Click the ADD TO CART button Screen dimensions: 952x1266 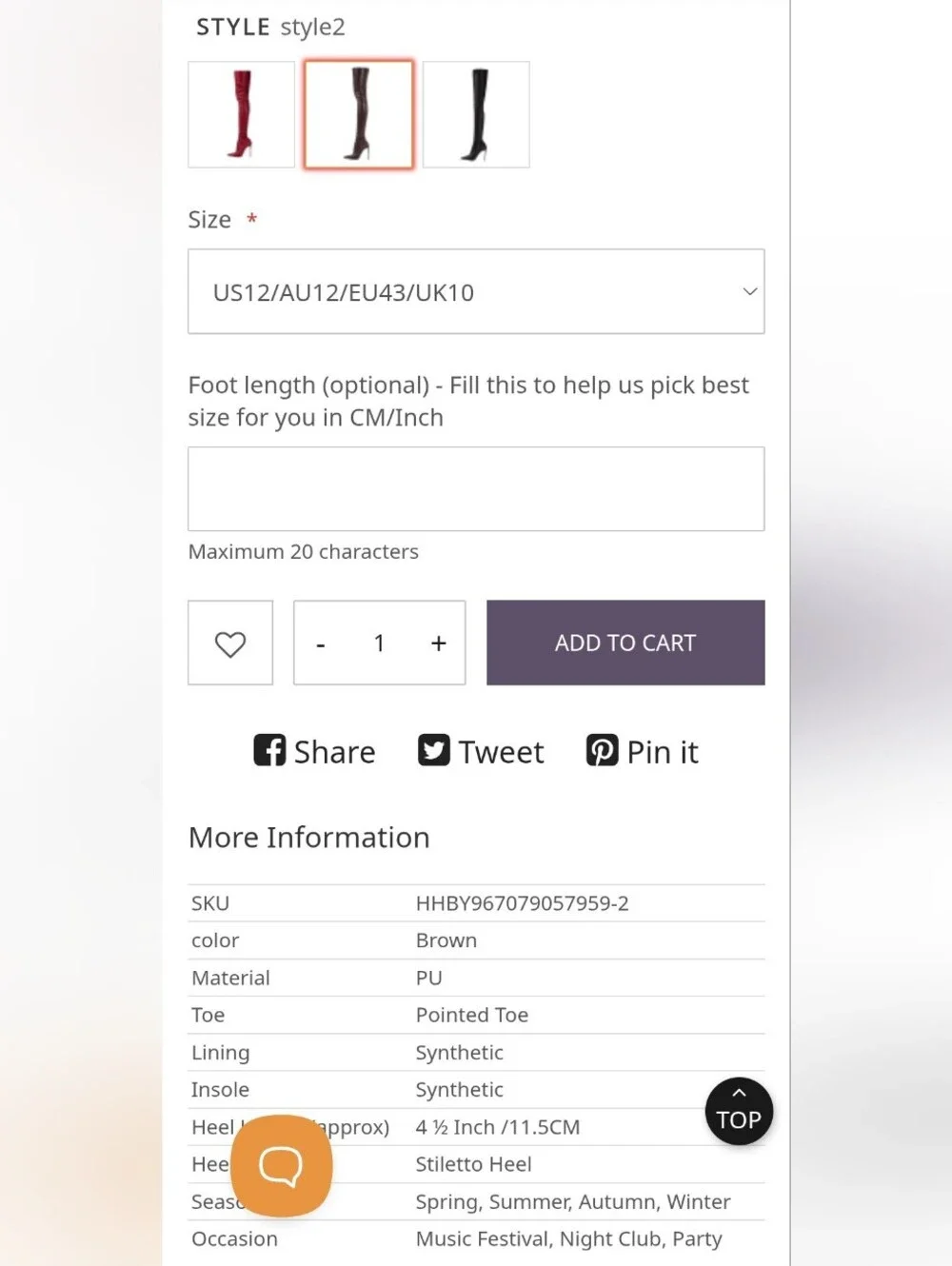625,643
